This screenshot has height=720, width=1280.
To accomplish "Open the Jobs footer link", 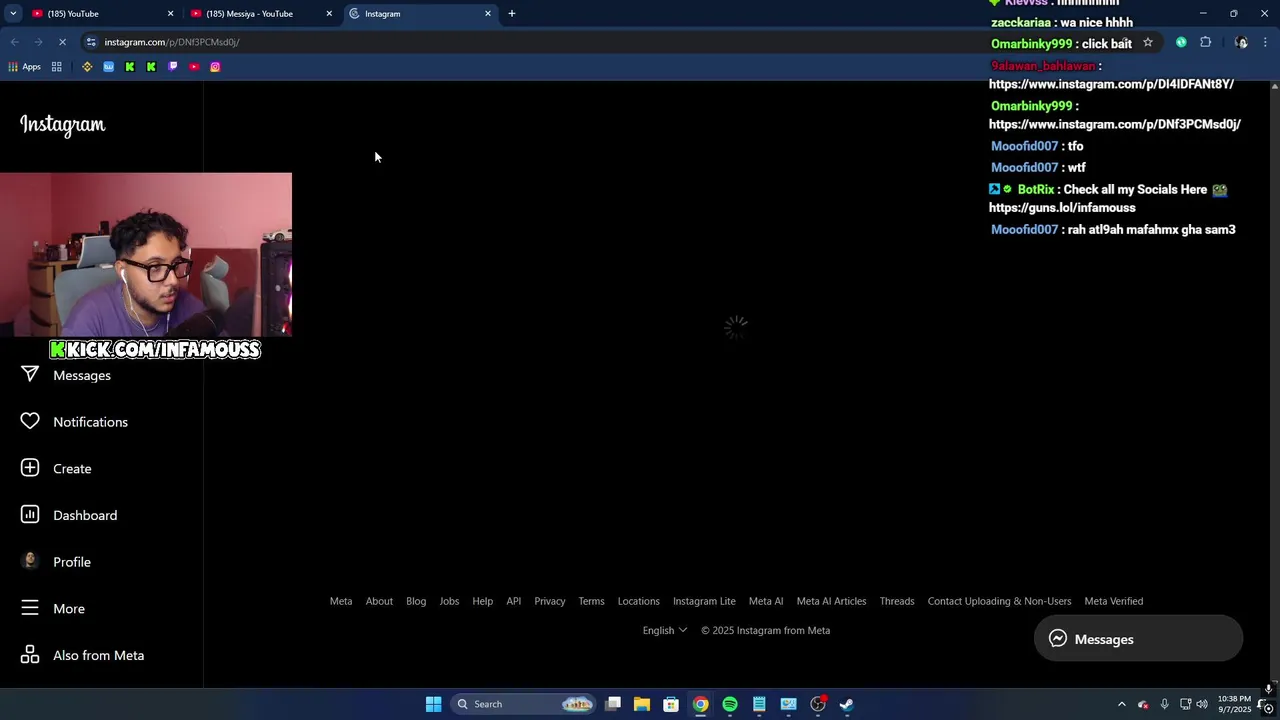I will tap(449, 601).
